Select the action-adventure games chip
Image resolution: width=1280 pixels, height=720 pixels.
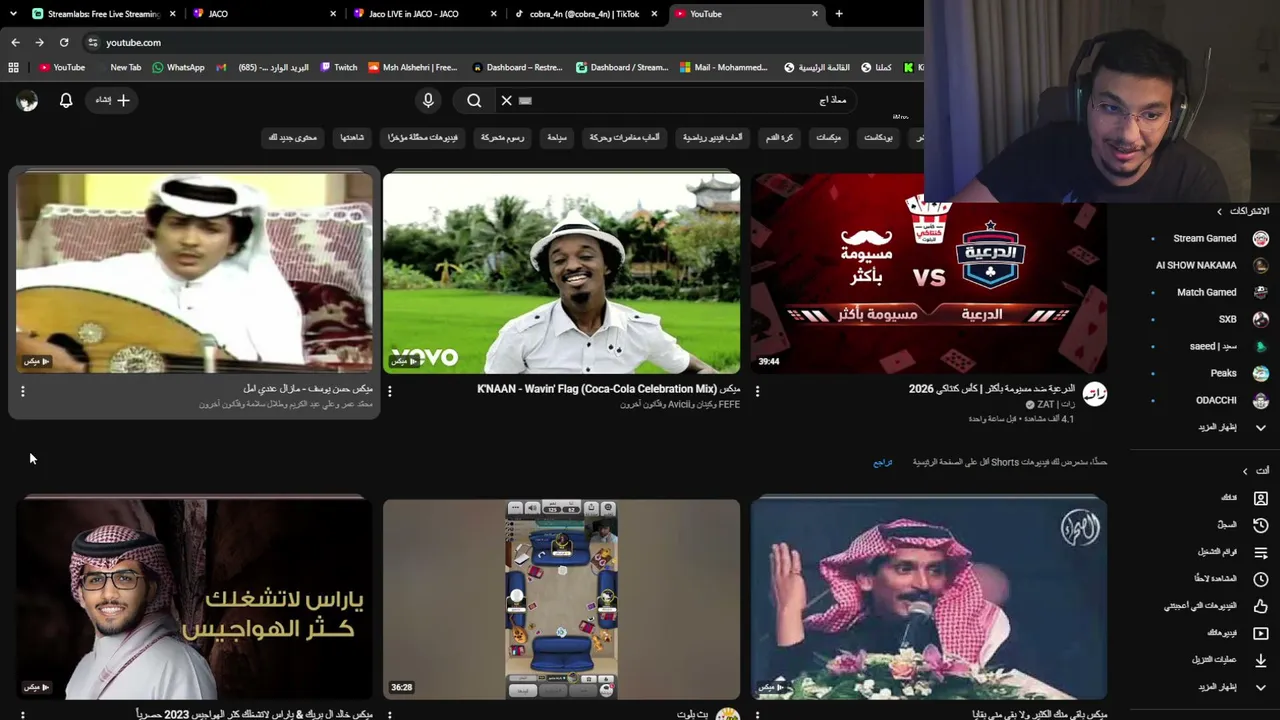point(624,137)
